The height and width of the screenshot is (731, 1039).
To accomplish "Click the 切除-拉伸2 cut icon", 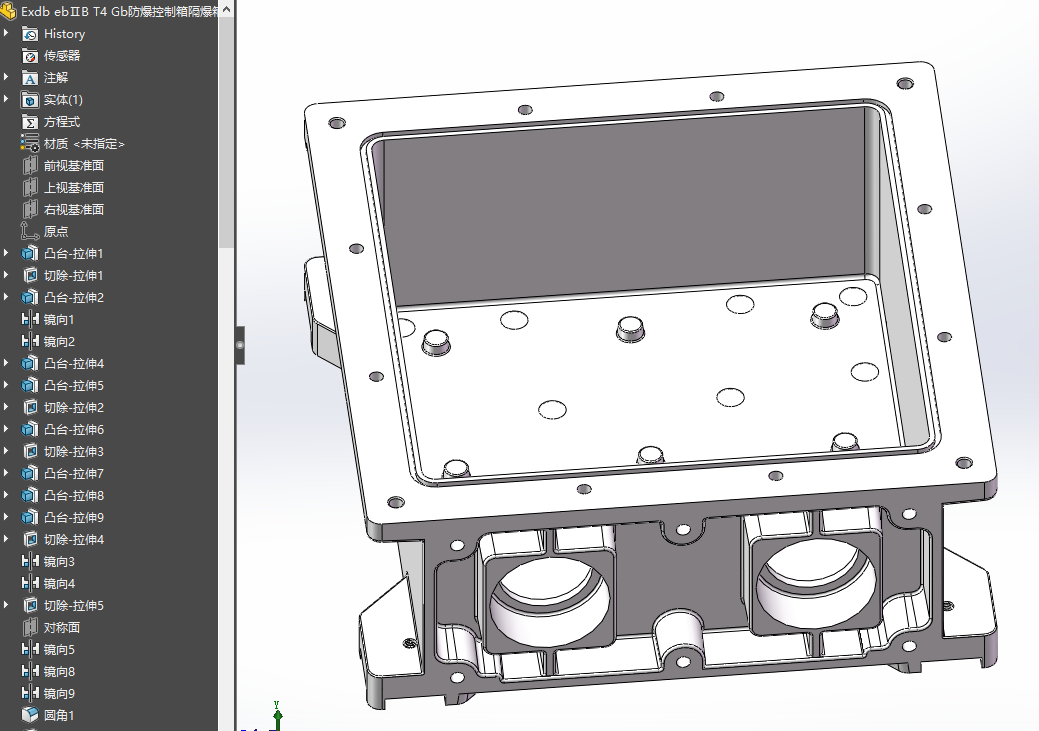I will tap(30, 407).
